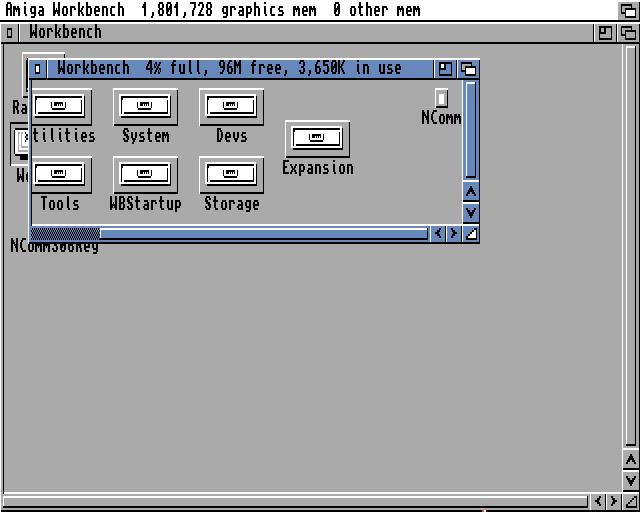Click the gray Workbench window title

point(65,32)
